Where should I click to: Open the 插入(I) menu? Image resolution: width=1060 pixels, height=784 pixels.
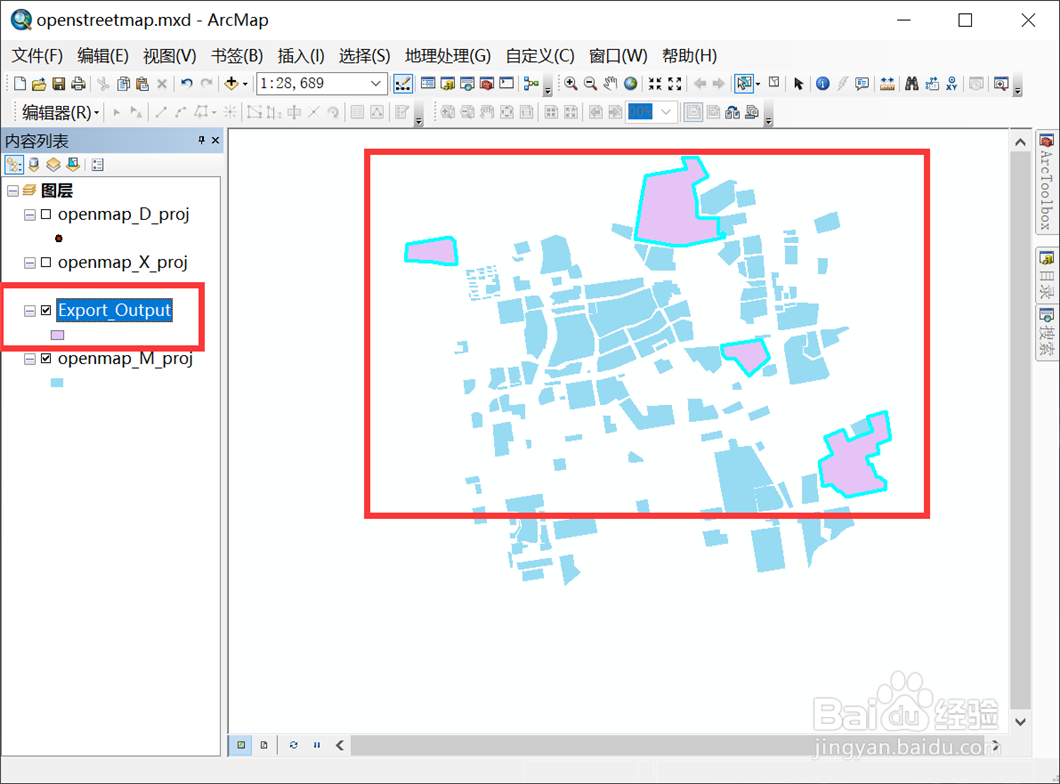click(301, 55)
